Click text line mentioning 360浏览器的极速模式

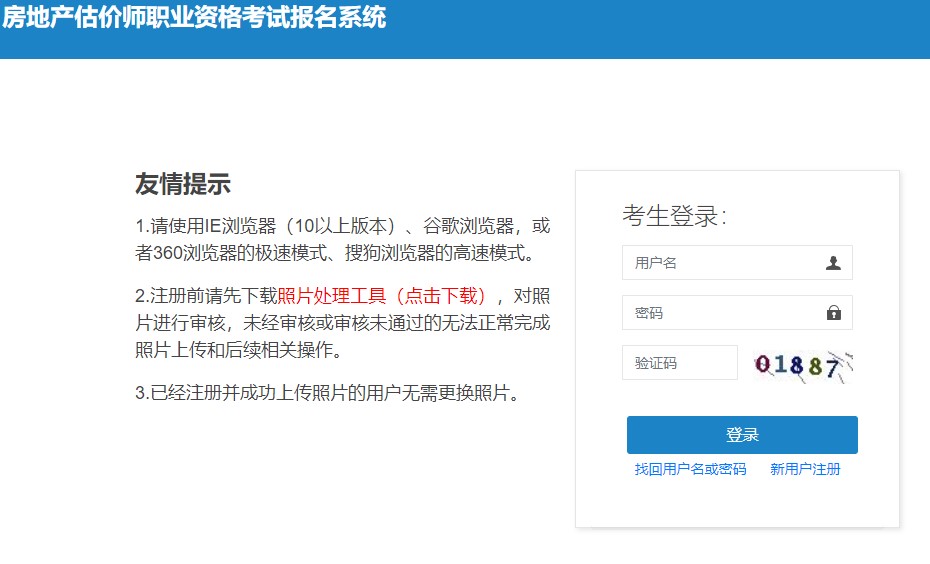[x=342, y=253]
